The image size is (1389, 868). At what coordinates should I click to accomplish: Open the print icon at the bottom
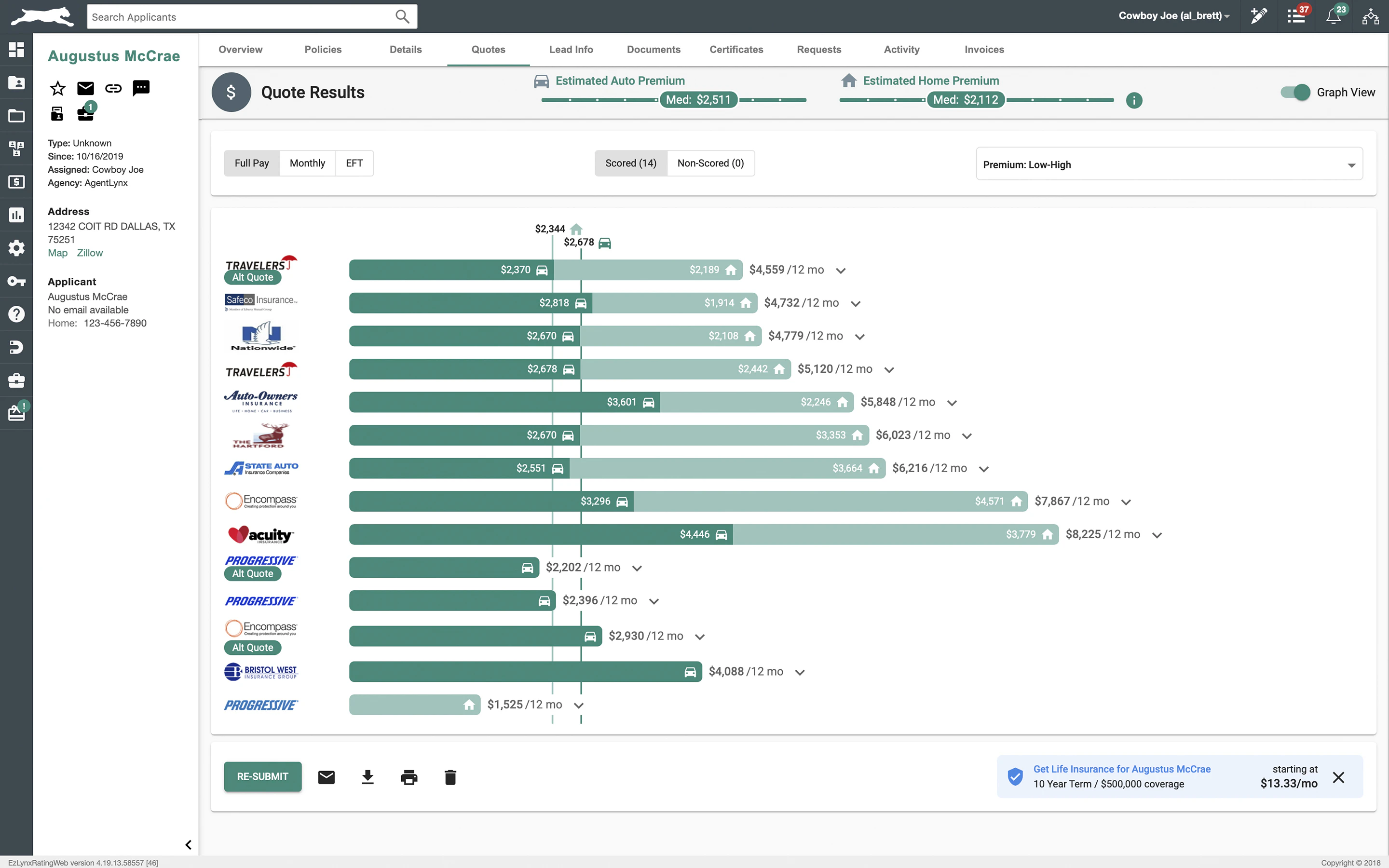(409, 777)
